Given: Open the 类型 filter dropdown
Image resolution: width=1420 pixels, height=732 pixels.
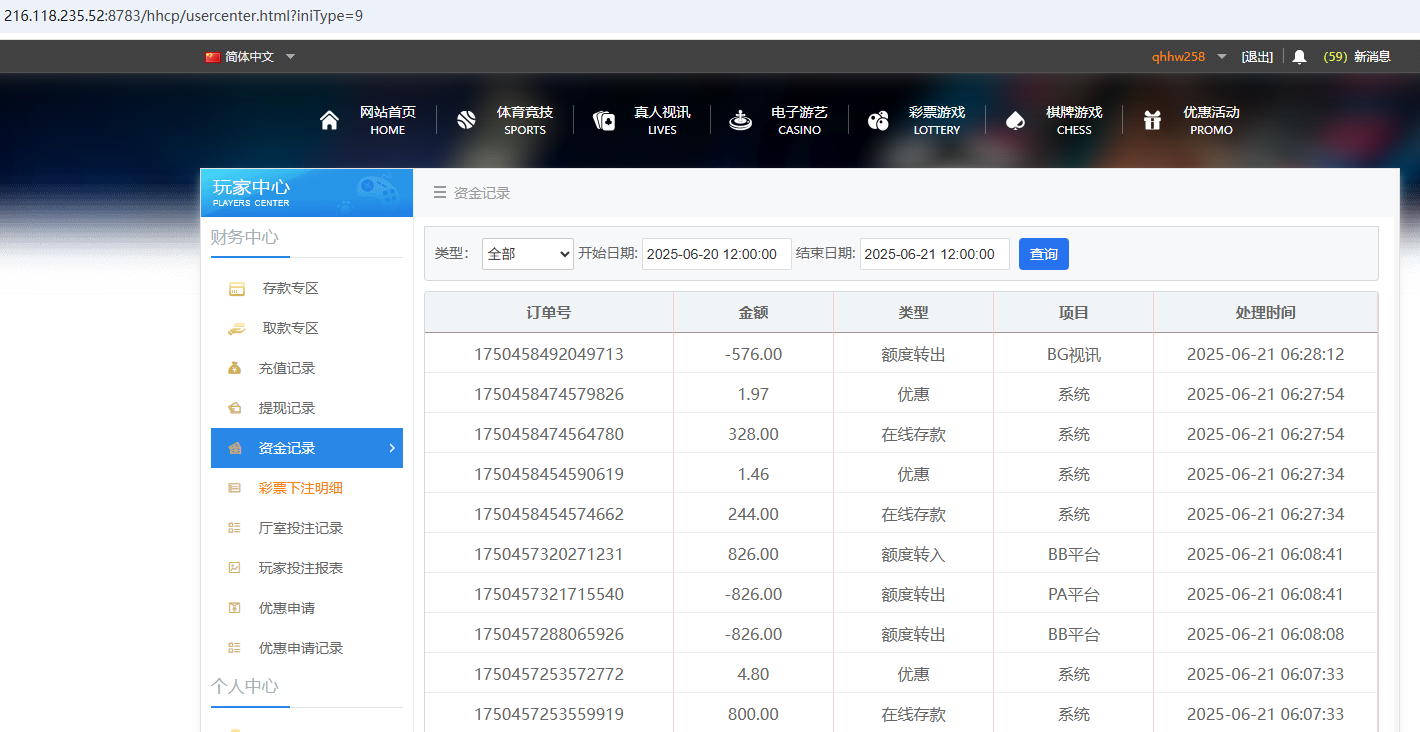Looking at the screenshot, I should (x=527, y=254).
